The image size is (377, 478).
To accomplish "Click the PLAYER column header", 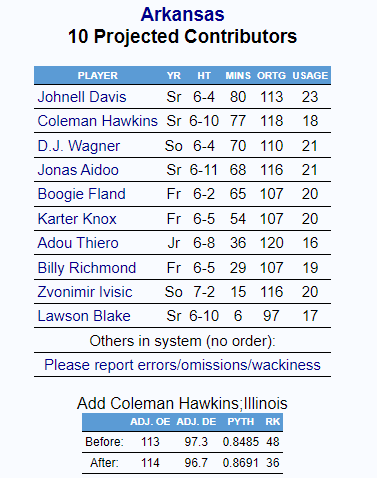I will click(x=98, y=76).
